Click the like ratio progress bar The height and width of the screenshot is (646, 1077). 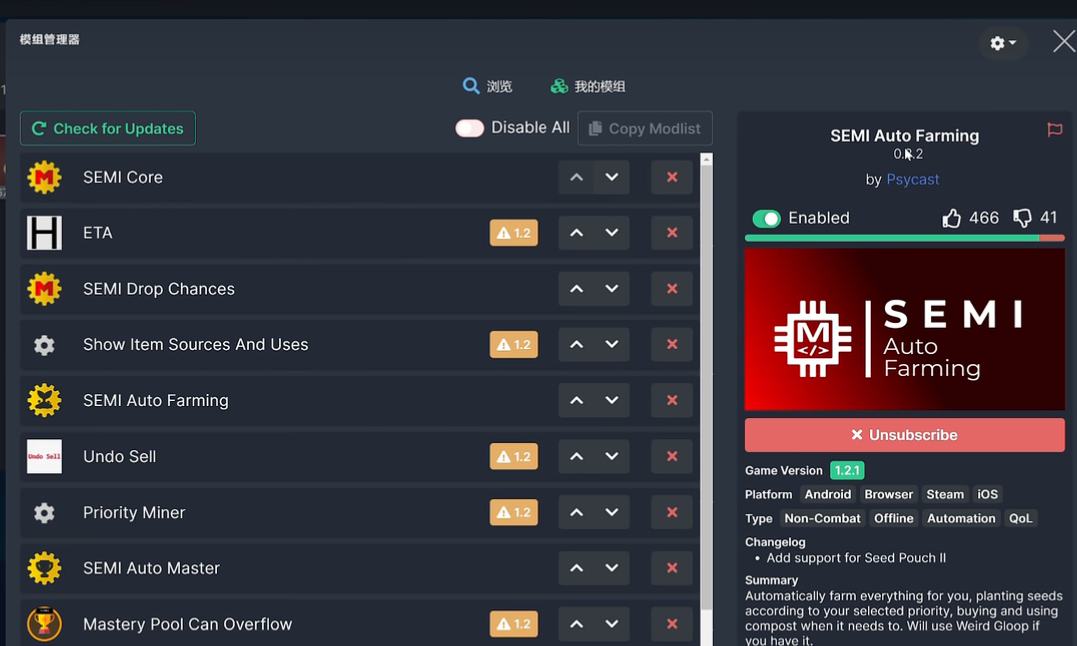tap(905, 238)
